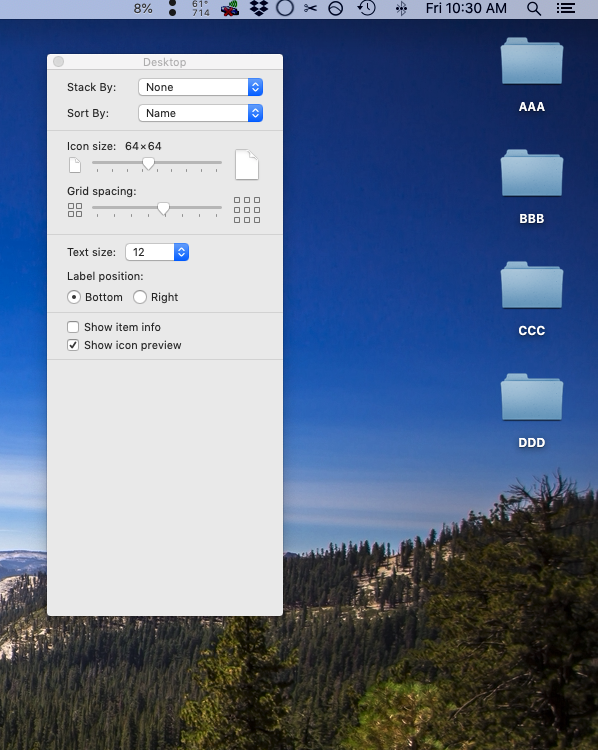Open Spotlight search magnifier in menu bar

coord(533,9)
